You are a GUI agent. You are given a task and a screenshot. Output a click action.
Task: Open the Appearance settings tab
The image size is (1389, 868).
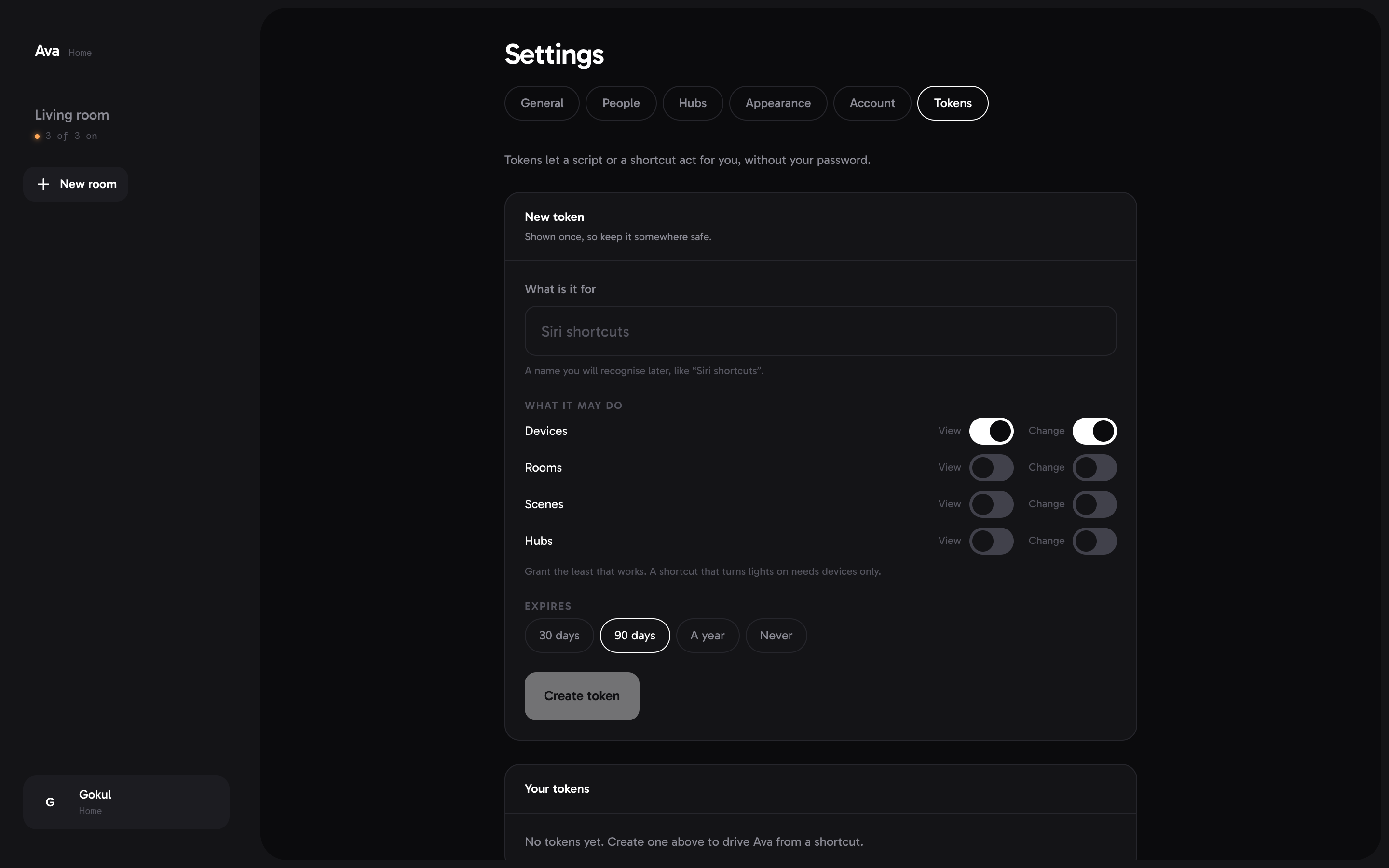click(778, 103)
